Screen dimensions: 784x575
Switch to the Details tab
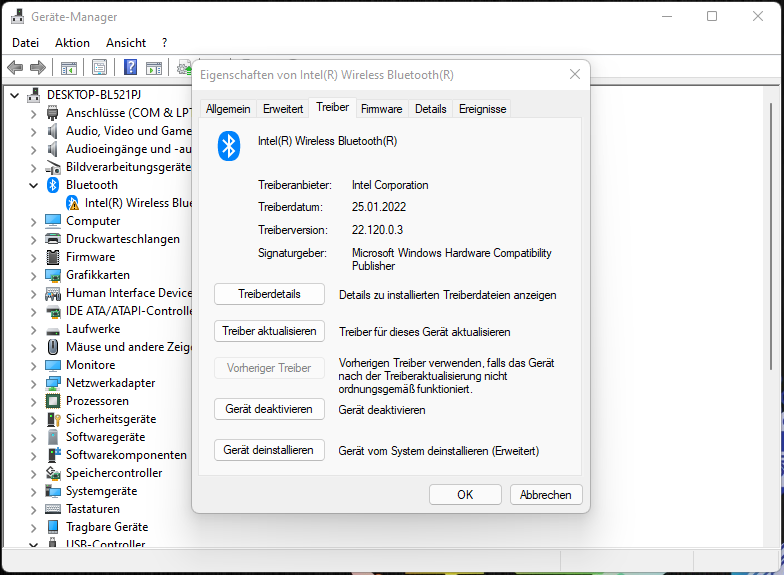click(430, 109)
